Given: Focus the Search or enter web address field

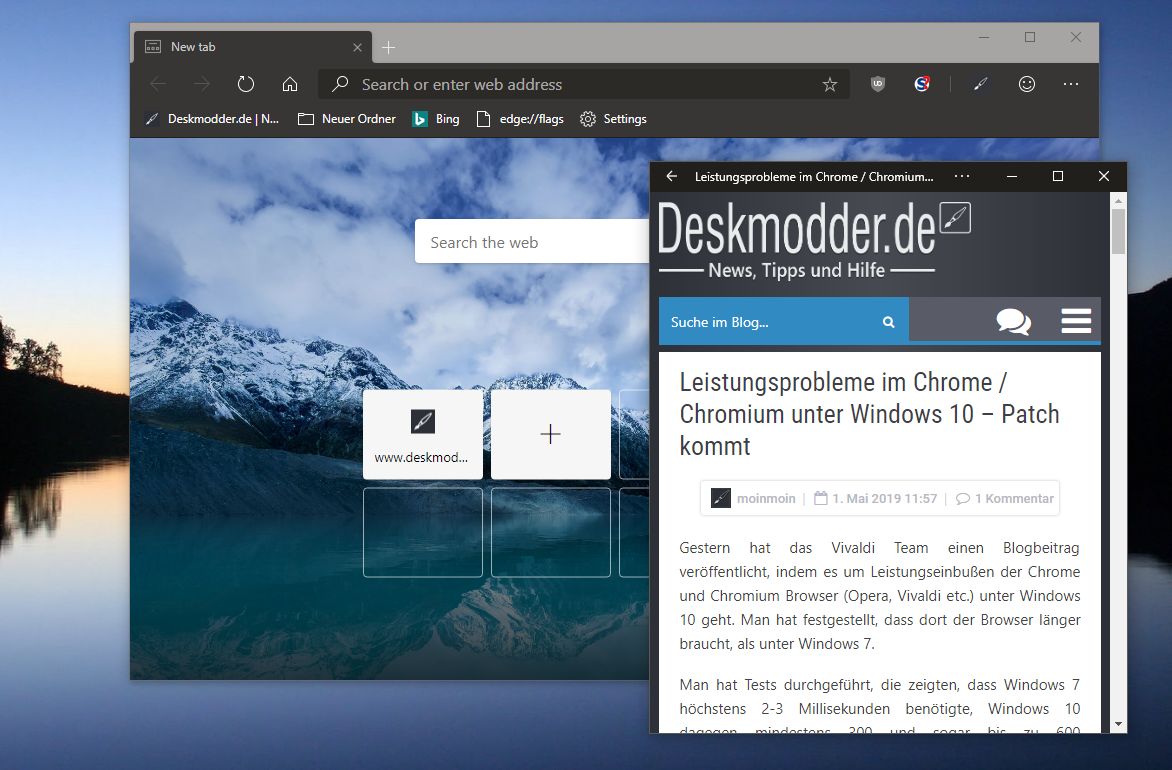Looking at the screenshot, I should pos(584,84).
